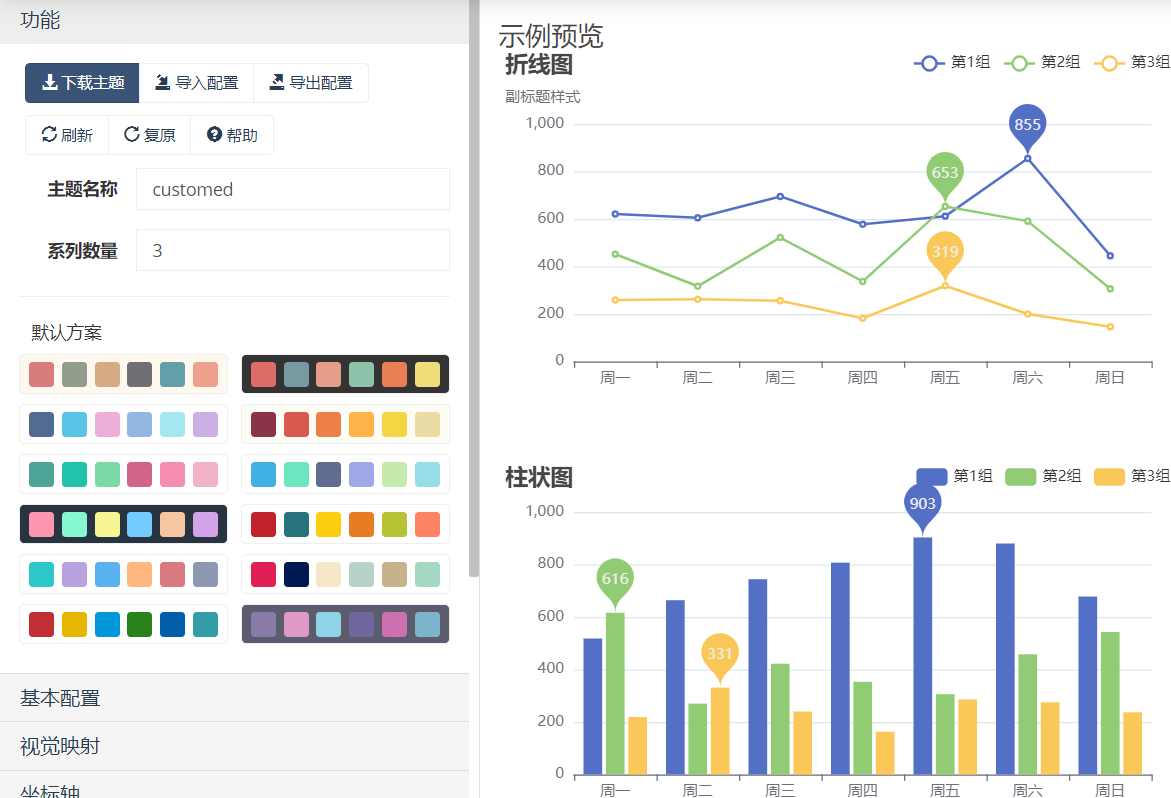1171x798 pixels.
Task: Expand the 基本配置 panel
Action: (234, 698)
